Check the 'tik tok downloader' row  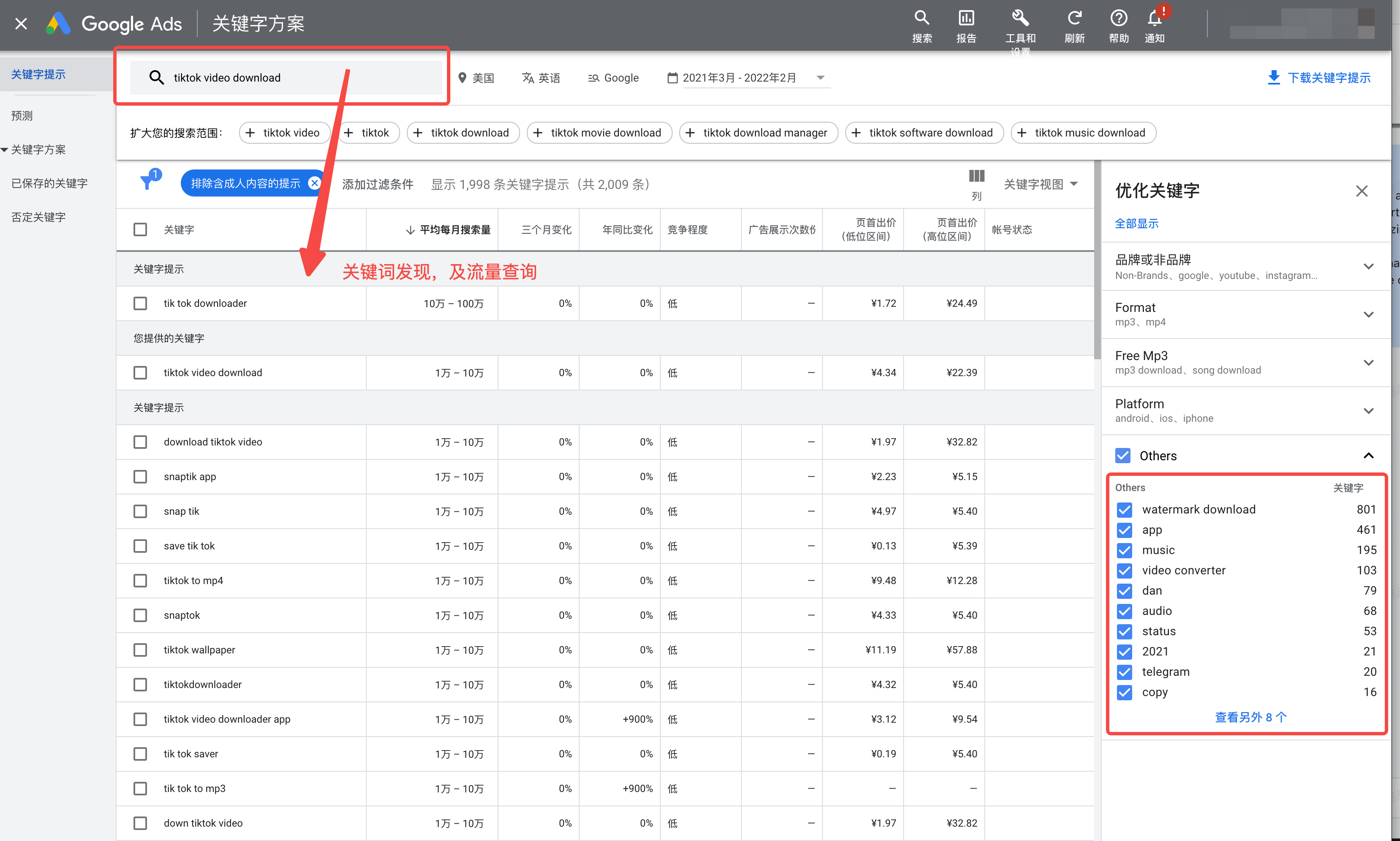tap(140, 303)
